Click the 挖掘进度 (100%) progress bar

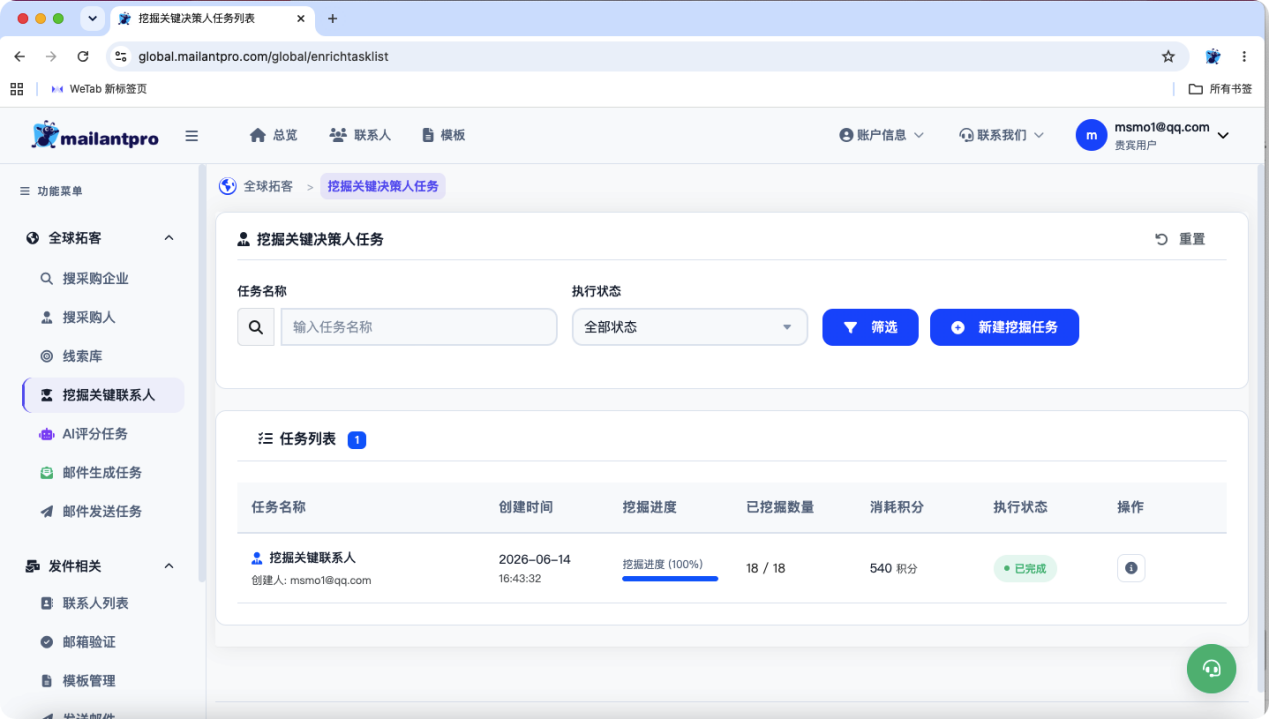pyautogui.click(x=670, y=578)
